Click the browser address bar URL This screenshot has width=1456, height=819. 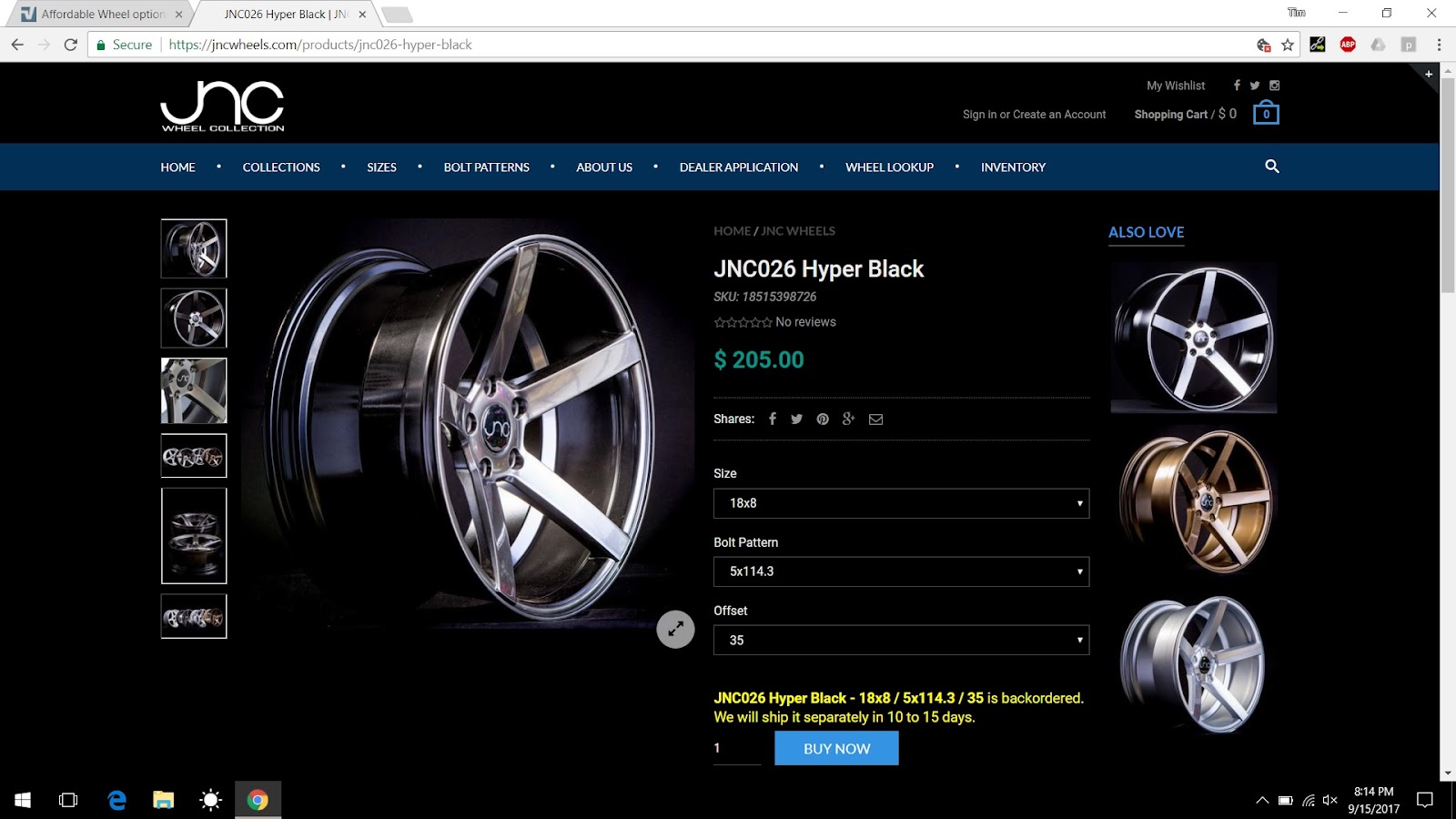(x=320, y=45)
